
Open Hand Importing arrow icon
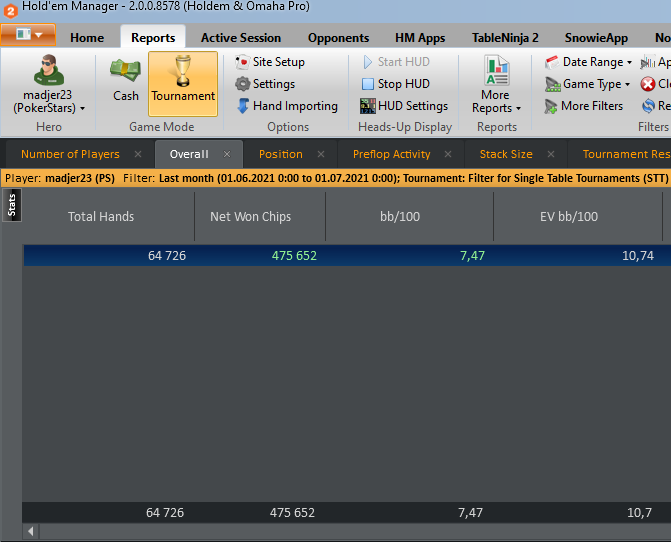(243, 106)
